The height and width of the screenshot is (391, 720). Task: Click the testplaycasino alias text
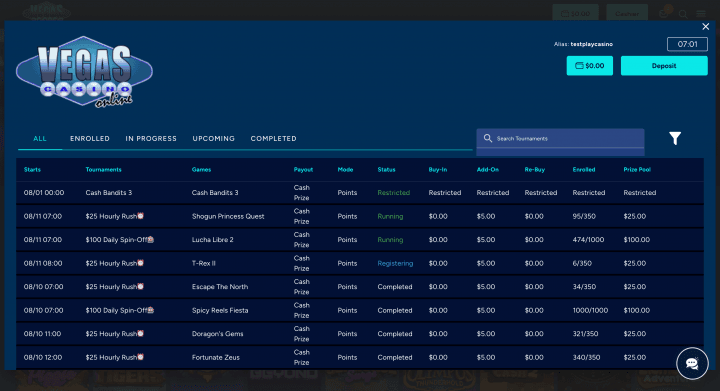pyautogui.click(x=591, y=44)
